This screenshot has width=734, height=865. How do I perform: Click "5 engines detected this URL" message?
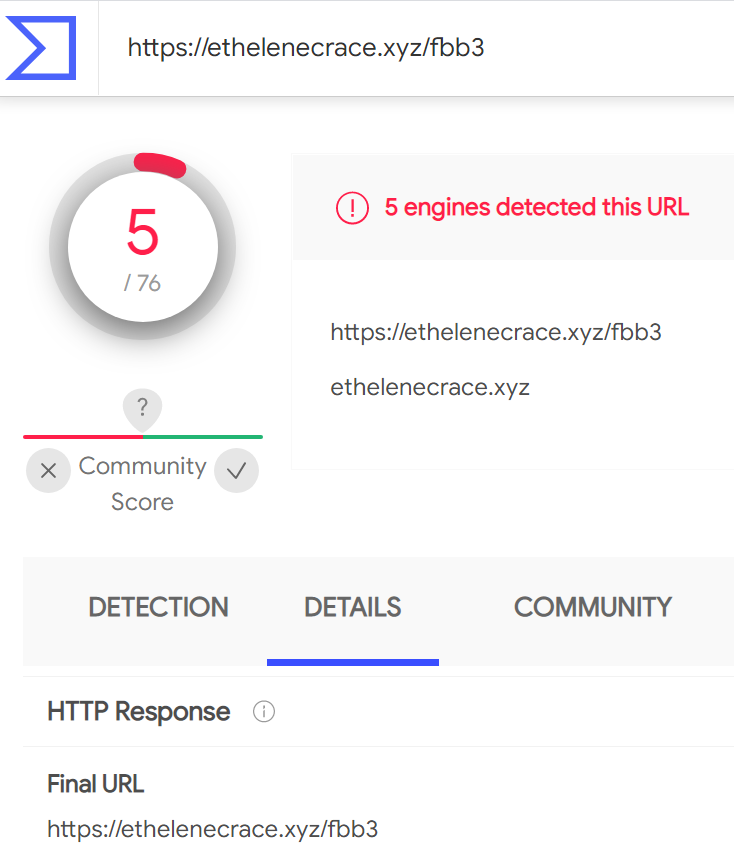point(537,208)
